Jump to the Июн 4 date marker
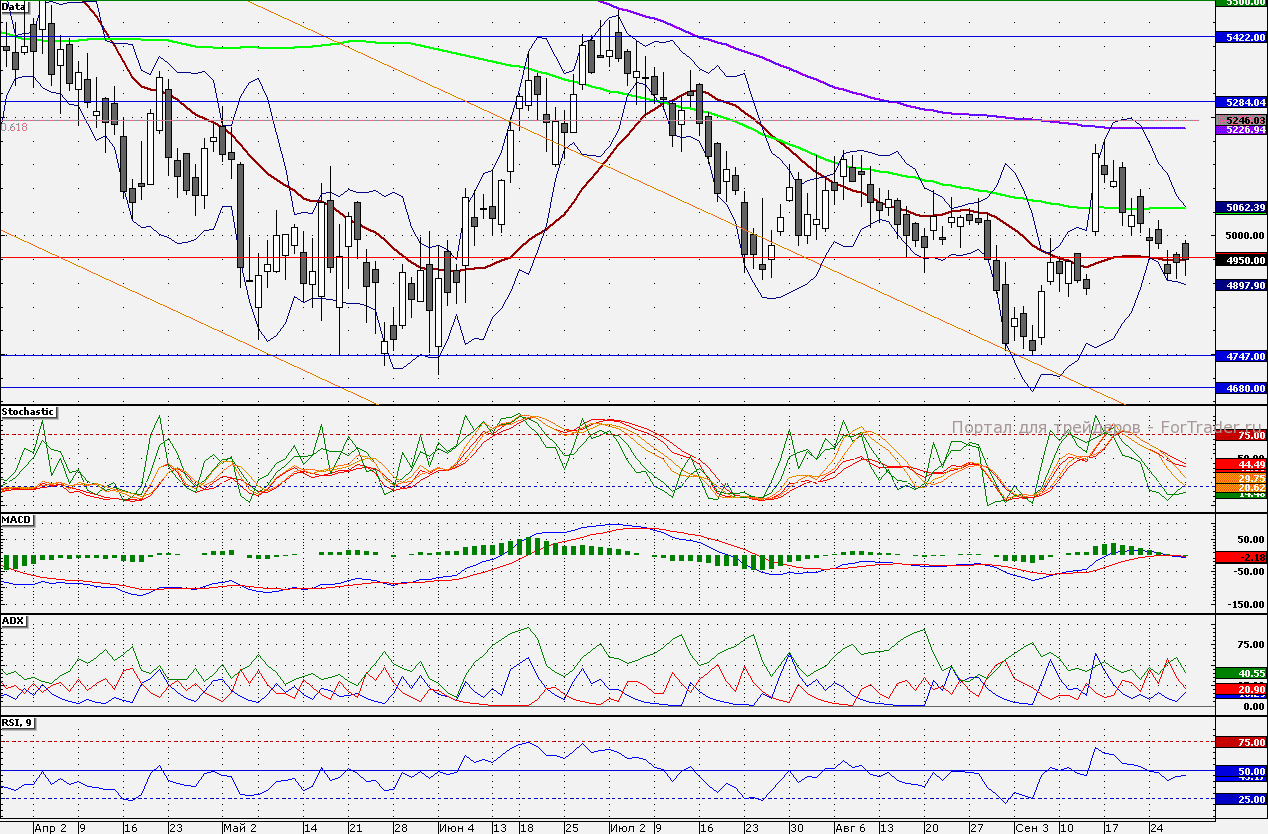The height and width of the screenshot is (834, 1268). pos(456,828)
